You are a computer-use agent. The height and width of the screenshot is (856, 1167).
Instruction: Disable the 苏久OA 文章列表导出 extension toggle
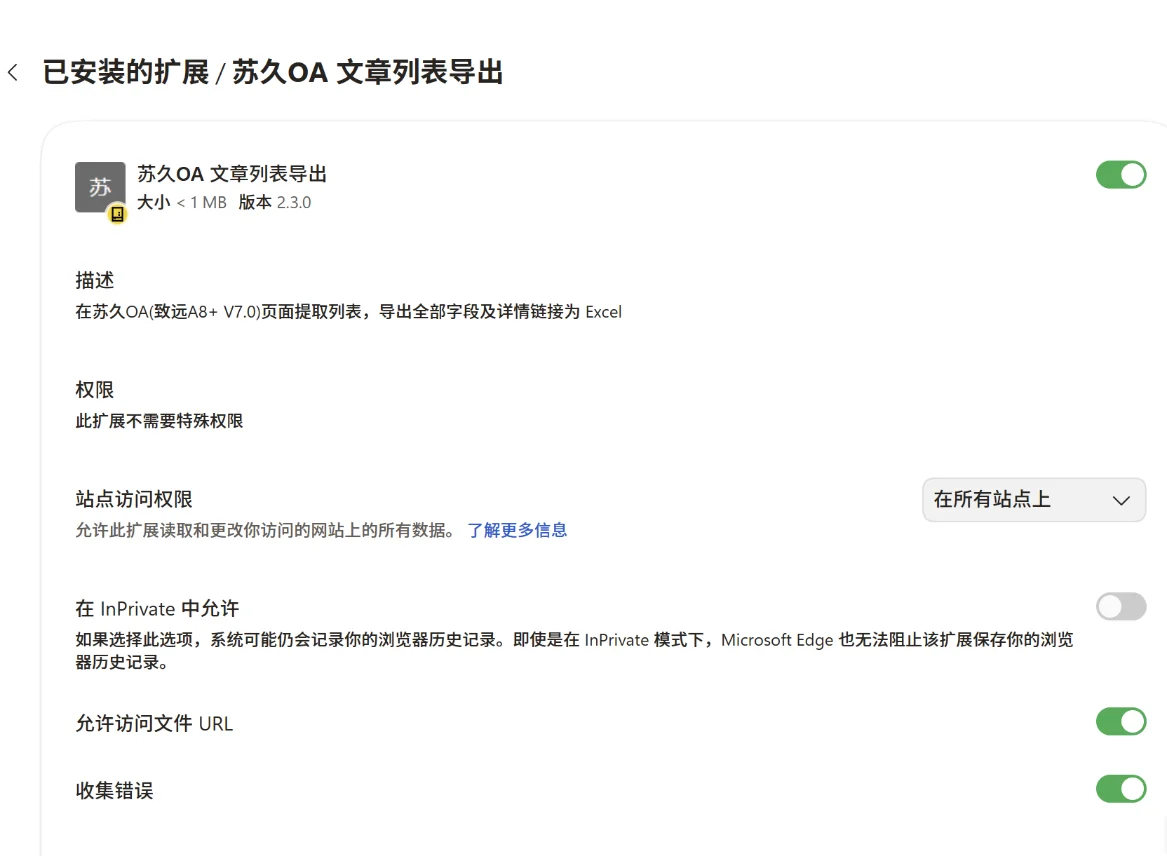[x=1121, y=175]
